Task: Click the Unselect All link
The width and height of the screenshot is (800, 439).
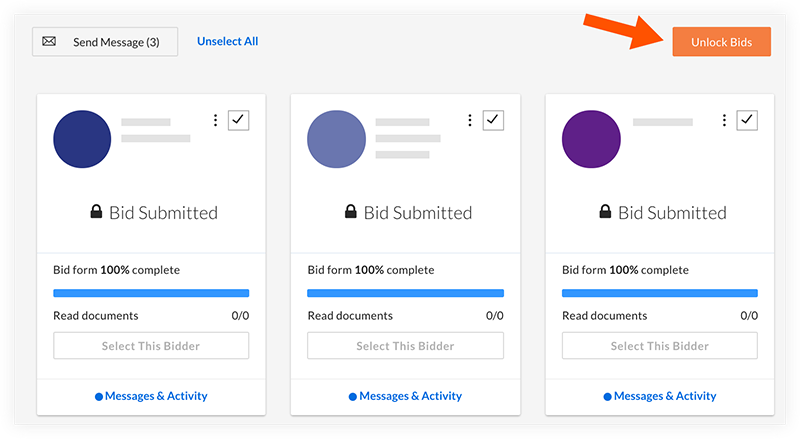Action: coord(228,41)
